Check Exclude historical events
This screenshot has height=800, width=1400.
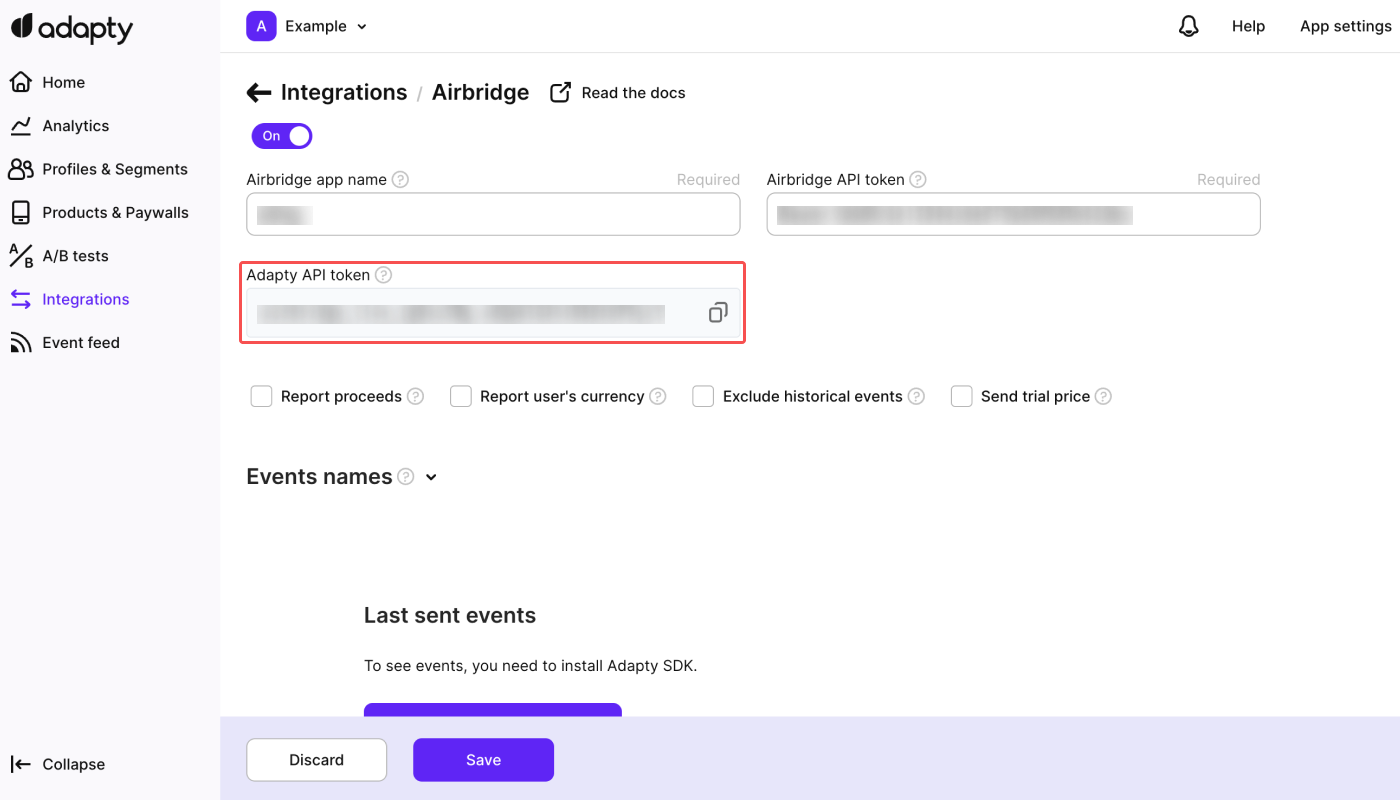tap(703, 397)
